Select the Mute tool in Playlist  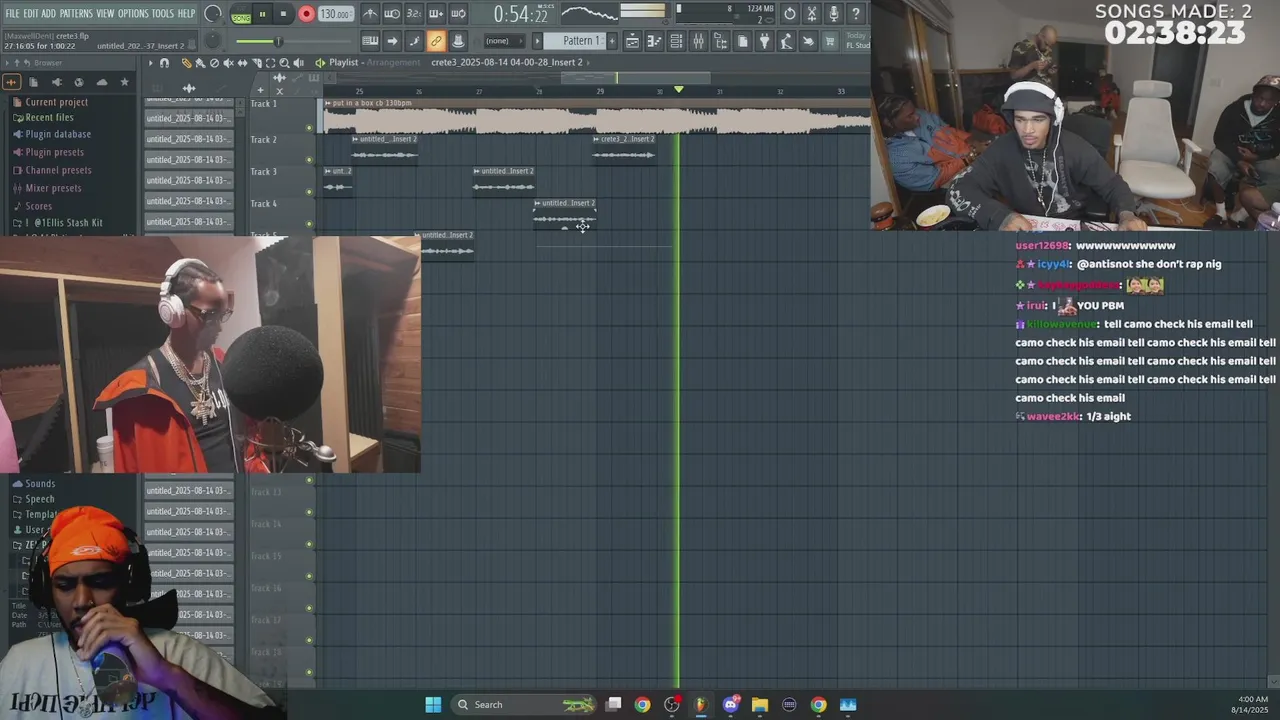(228, 63)
